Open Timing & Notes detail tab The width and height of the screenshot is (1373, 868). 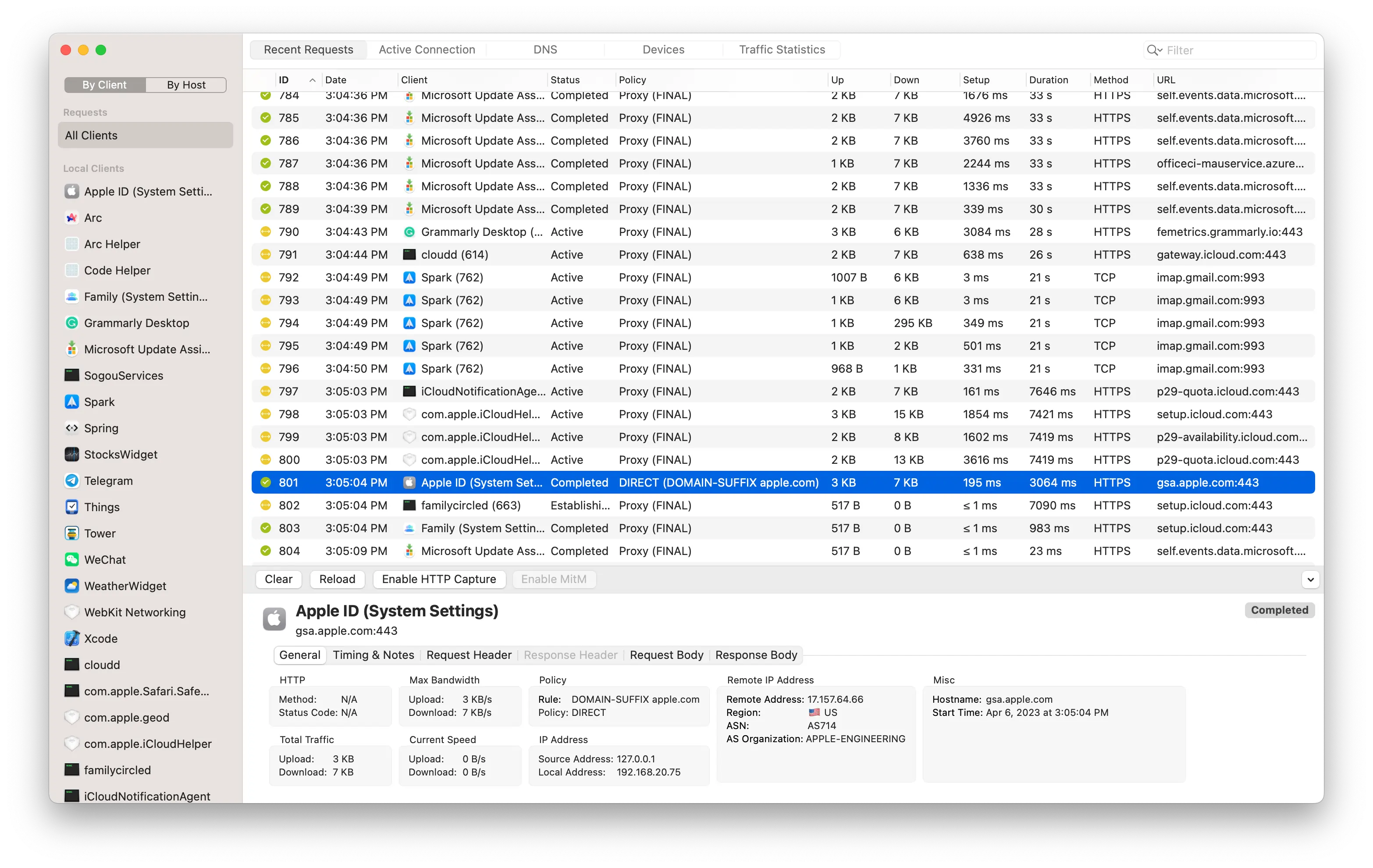[x=373, y=655]
